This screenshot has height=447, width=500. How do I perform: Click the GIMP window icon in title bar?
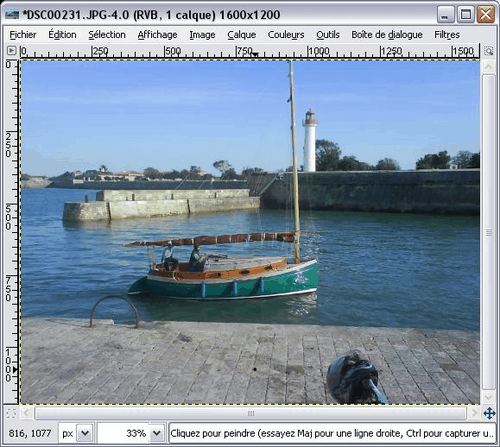(x=12, y=14)
